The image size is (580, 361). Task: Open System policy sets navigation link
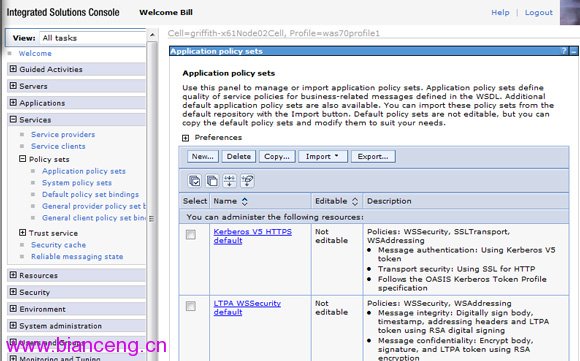click(x=77, y=183)
